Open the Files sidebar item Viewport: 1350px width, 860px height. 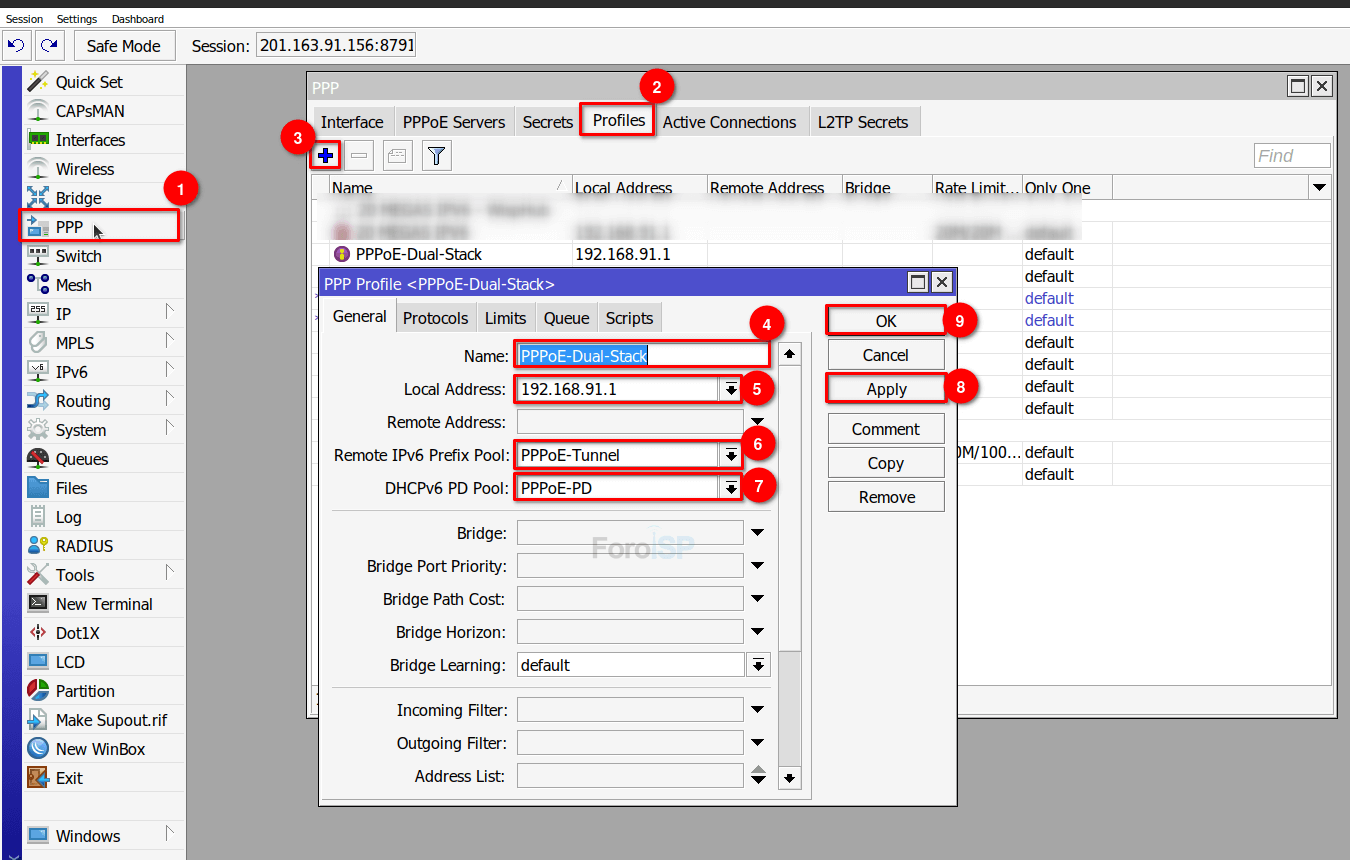click(x=71, y=488)
